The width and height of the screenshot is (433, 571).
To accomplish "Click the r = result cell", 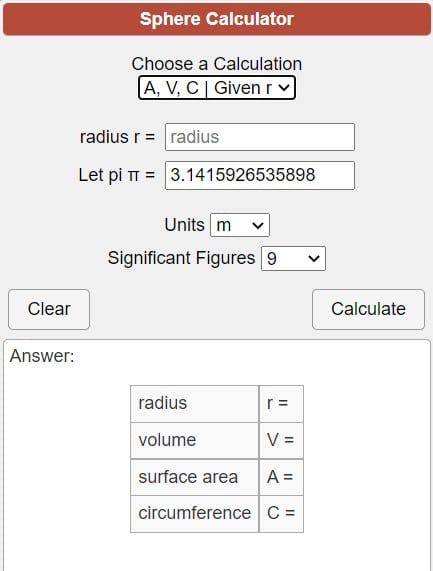I will pos(281,404).
